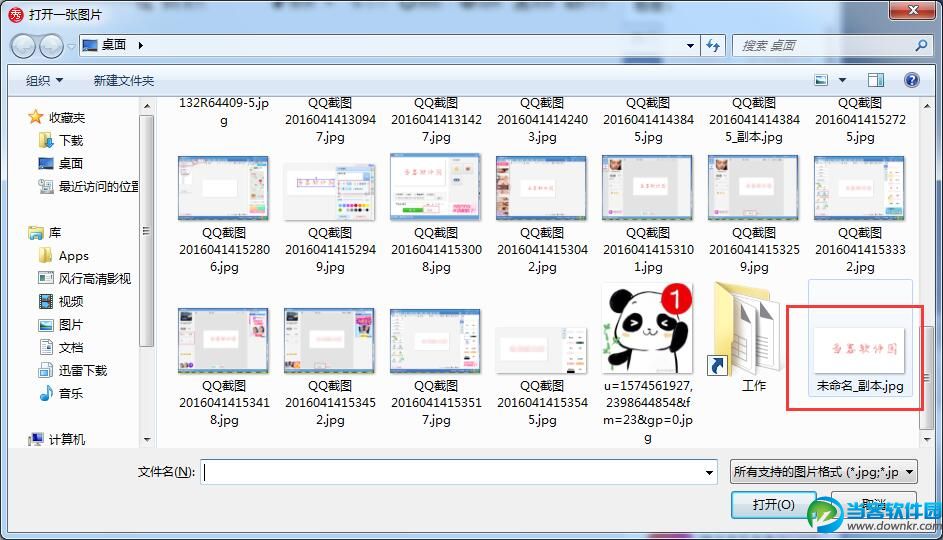Screen dimensions: 943x540
Task: Close the 打开一张图片 dialog
Action: pos(913,10)
